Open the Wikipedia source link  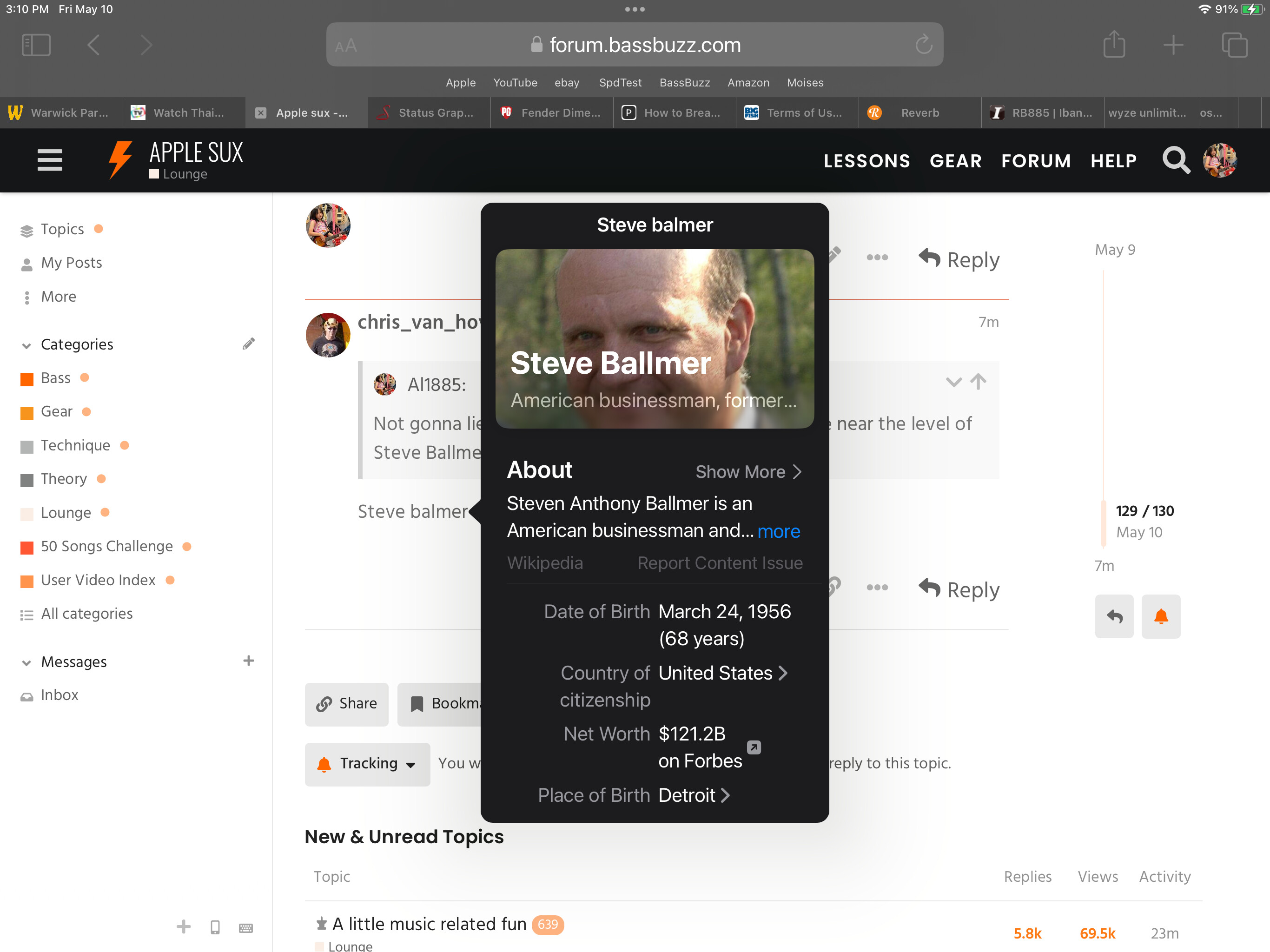[x=545, y=563]
